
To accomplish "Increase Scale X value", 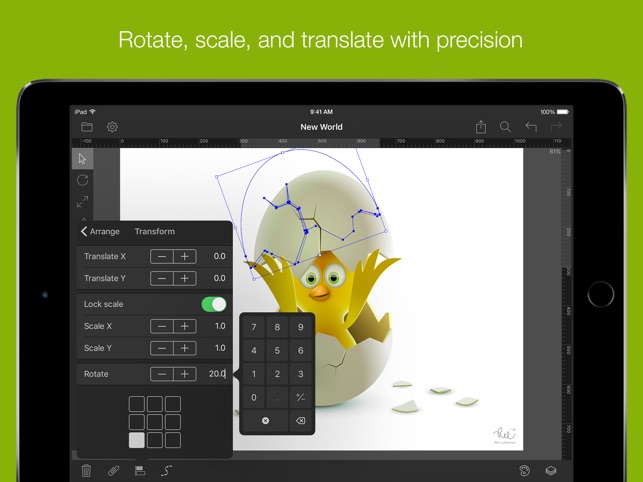I will coord(185,326).
